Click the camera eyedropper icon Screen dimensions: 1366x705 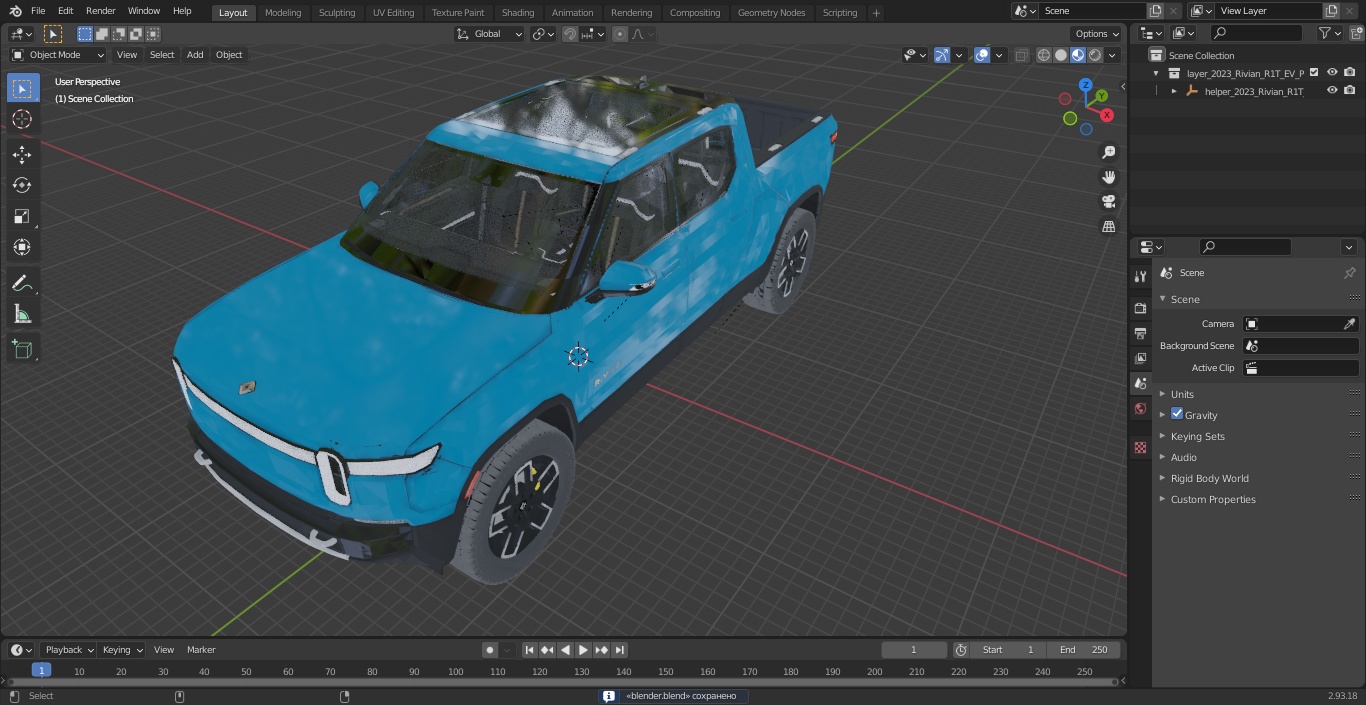pyautogui.click(x=1349, y=324)
